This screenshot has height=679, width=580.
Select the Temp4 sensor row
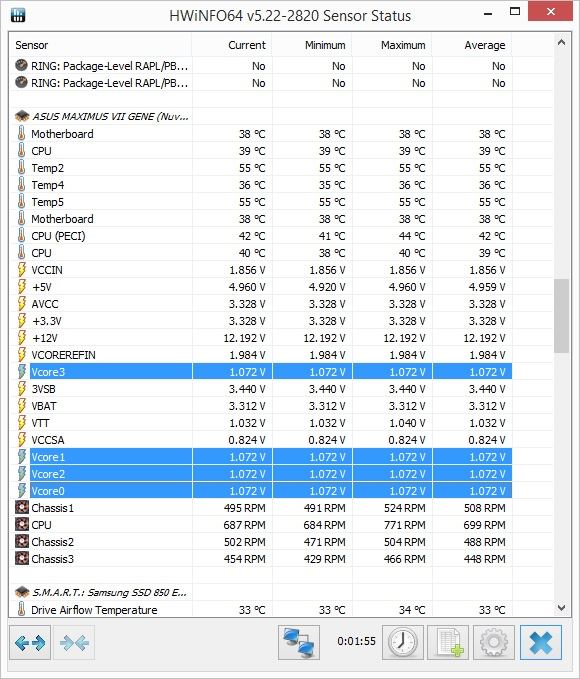pyautogui.click(x=261, y=185)
